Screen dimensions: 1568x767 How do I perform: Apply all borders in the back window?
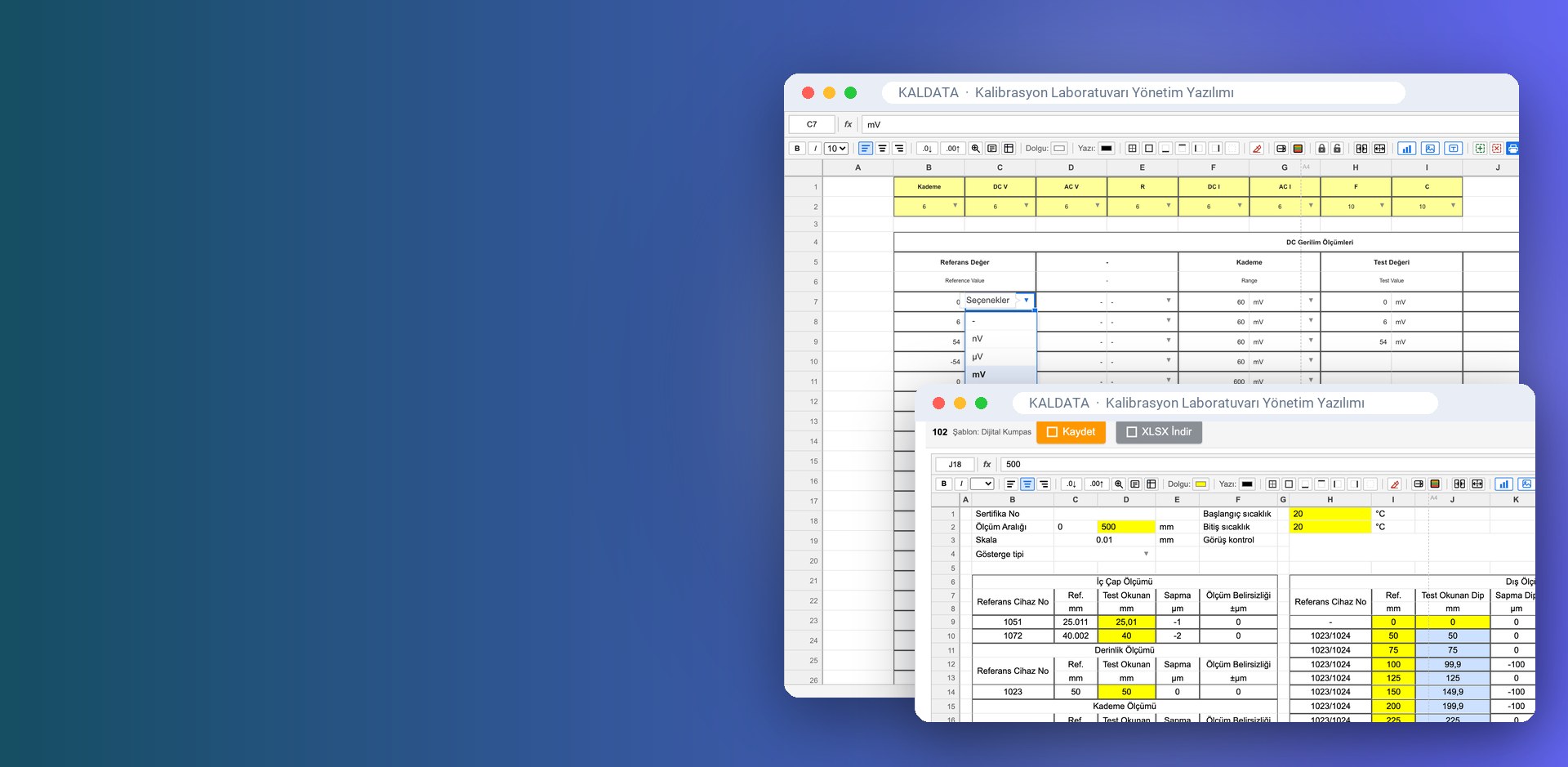1132,149
